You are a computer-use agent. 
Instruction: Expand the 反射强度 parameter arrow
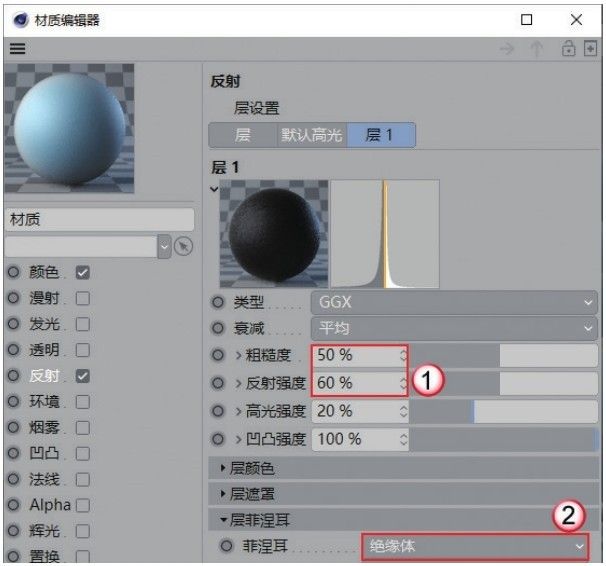238,383
